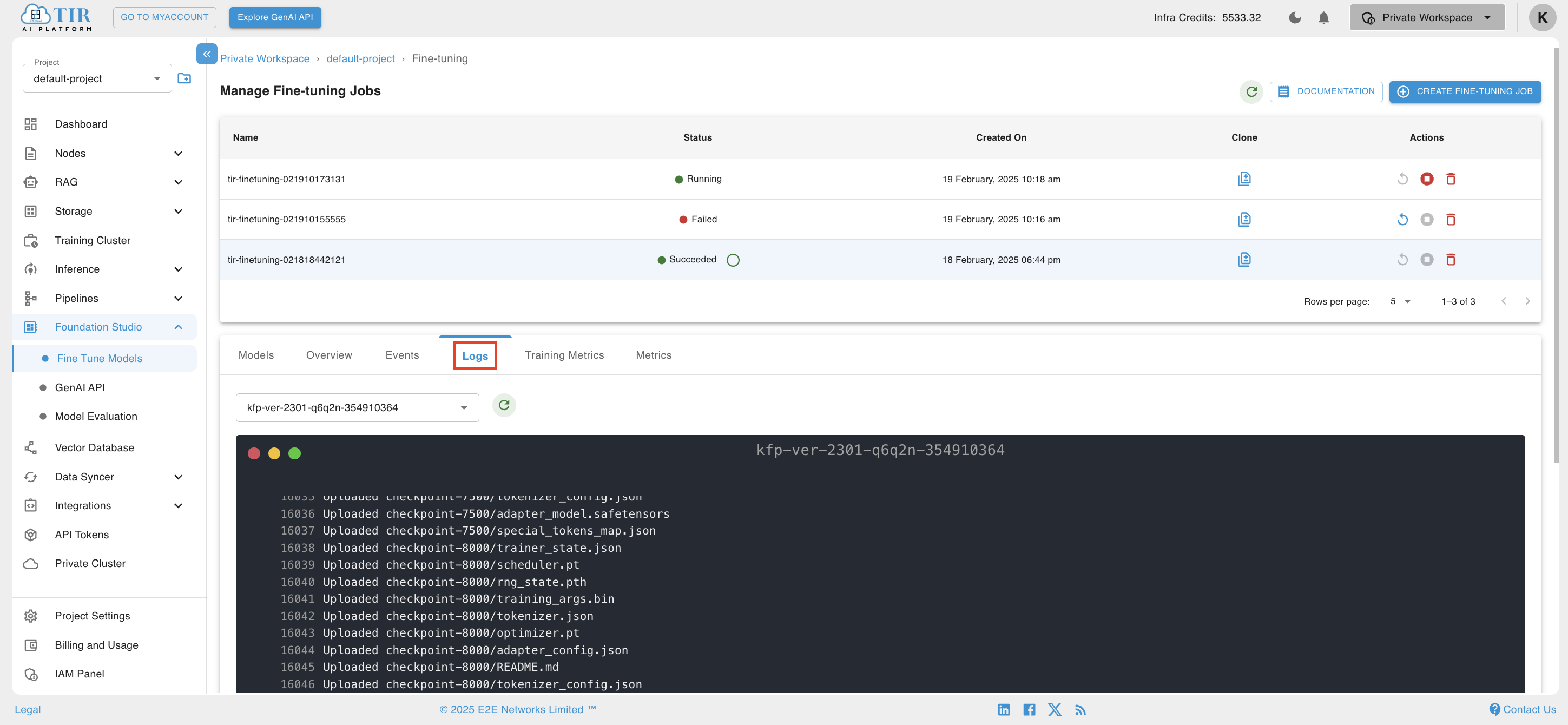Expand the Inference menu

point(103,269)
